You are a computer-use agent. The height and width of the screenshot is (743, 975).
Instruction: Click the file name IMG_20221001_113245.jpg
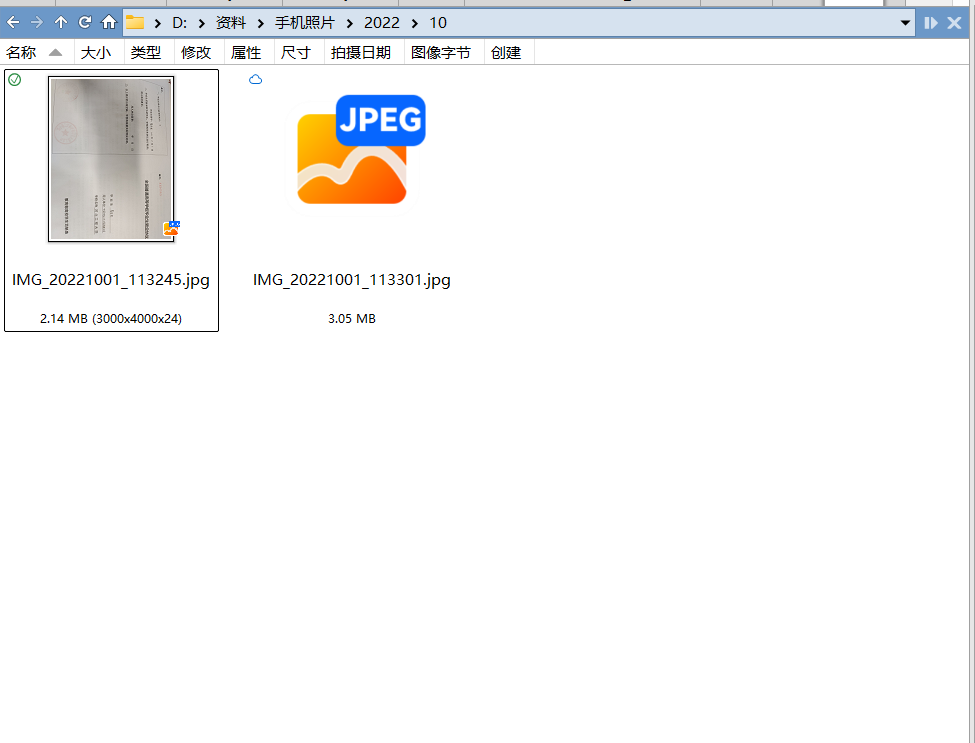click(111, 280)
